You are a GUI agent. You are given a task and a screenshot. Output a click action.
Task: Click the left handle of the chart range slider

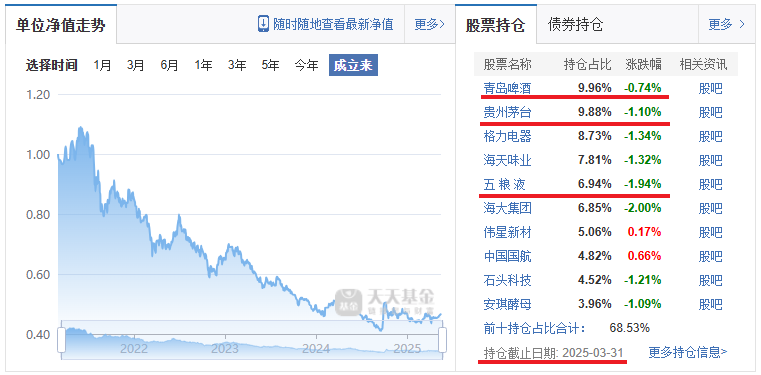point(61,340)
